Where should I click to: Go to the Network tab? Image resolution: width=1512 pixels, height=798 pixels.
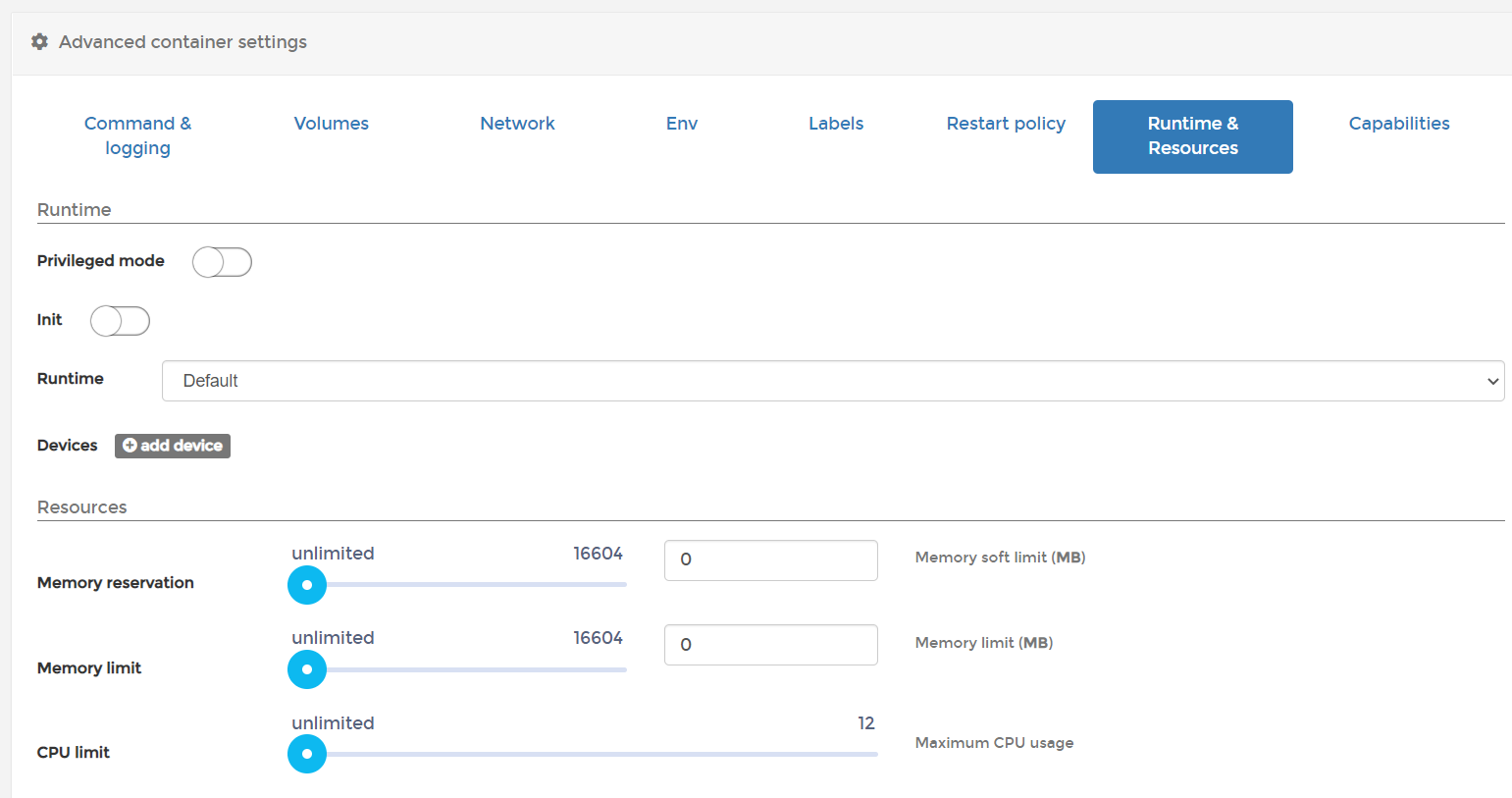[517, 124]
